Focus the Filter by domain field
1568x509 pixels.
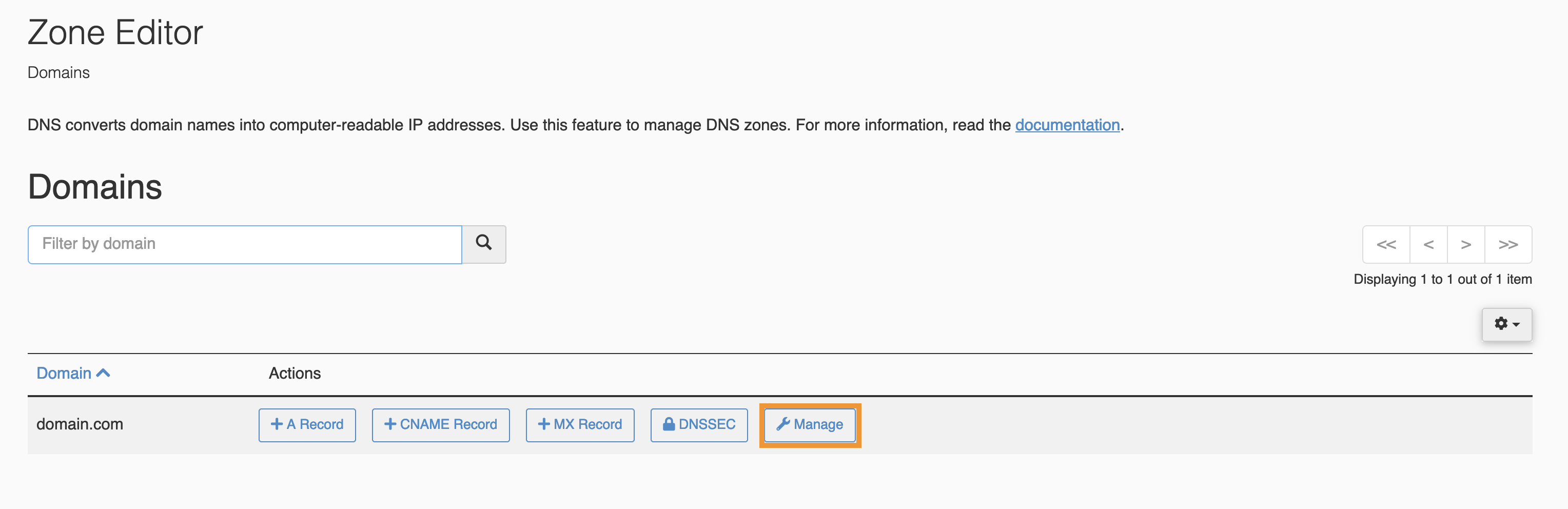[x=245, y=244]
